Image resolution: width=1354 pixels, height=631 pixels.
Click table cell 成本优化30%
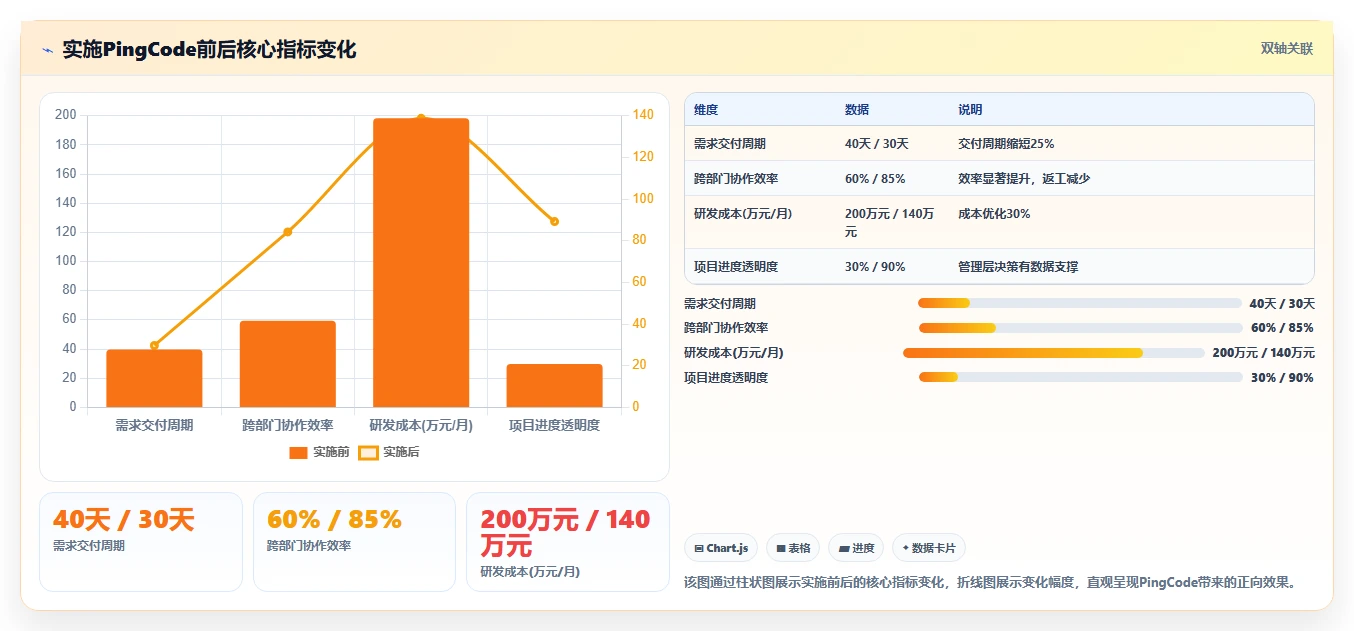point(994,214)
